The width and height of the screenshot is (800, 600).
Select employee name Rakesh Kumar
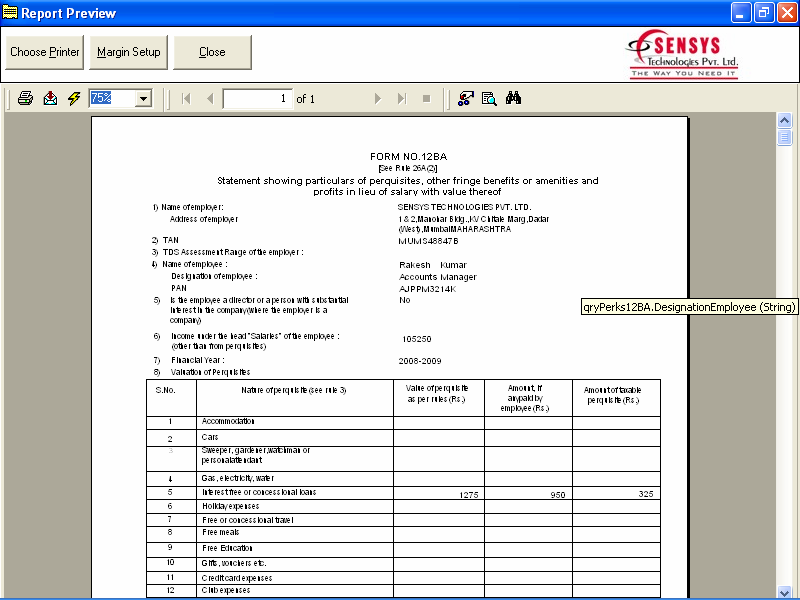pyautogui.click(x=433, y=265)
